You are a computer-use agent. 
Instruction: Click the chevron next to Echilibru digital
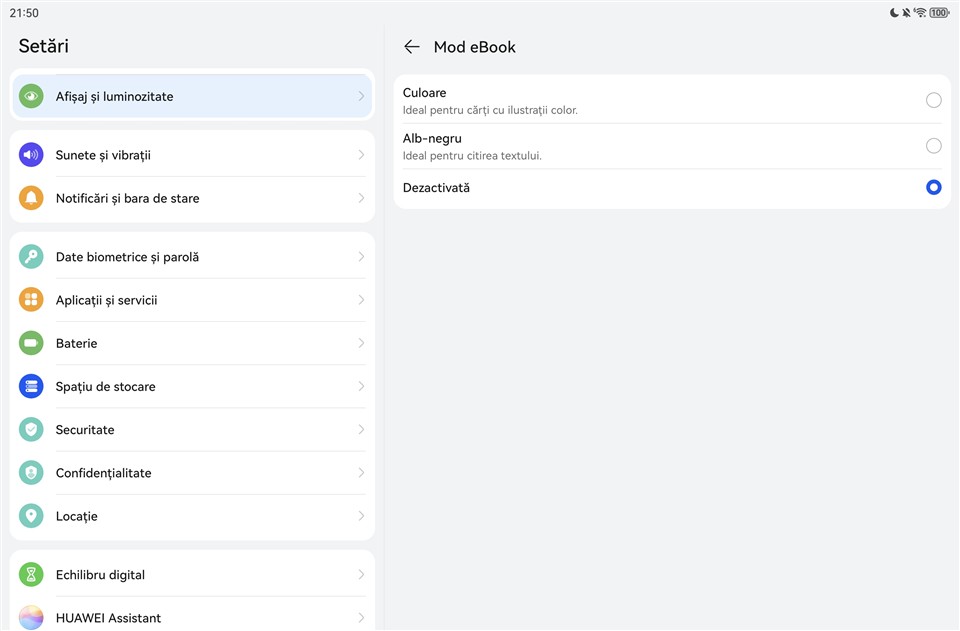coord(361,575)
